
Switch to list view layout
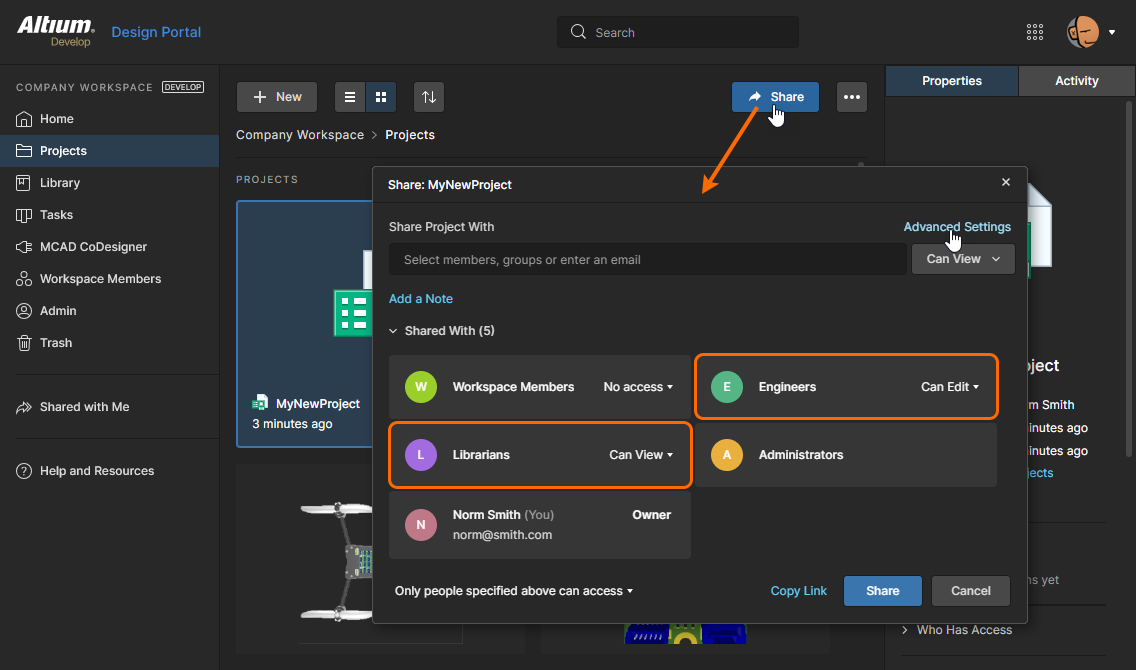(x=350, y=97)
